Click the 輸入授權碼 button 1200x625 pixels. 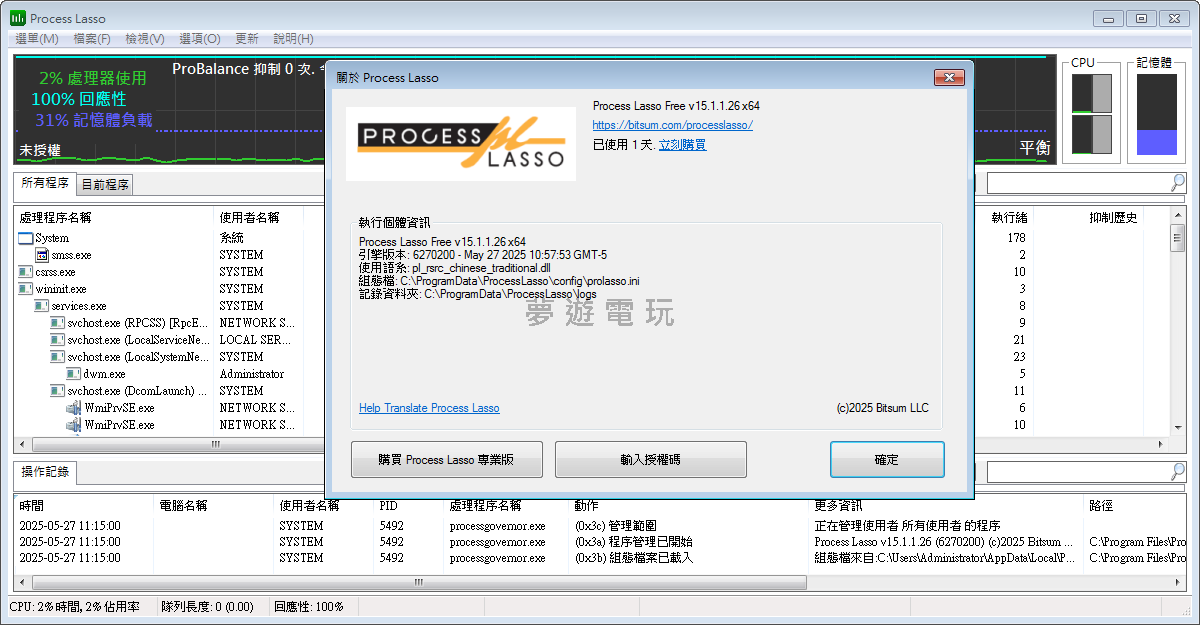click(650, 460)
